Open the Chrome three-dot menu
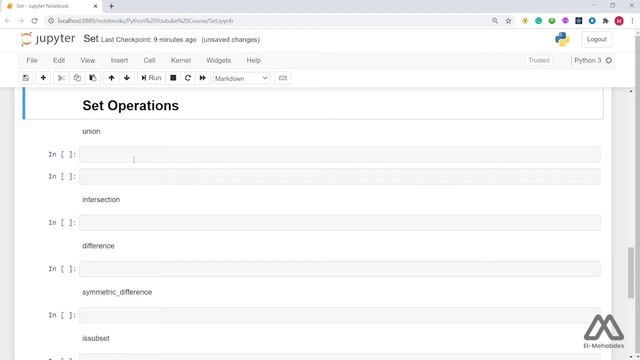The height and width of the screenshot is (360, 640). pos(632,21)
